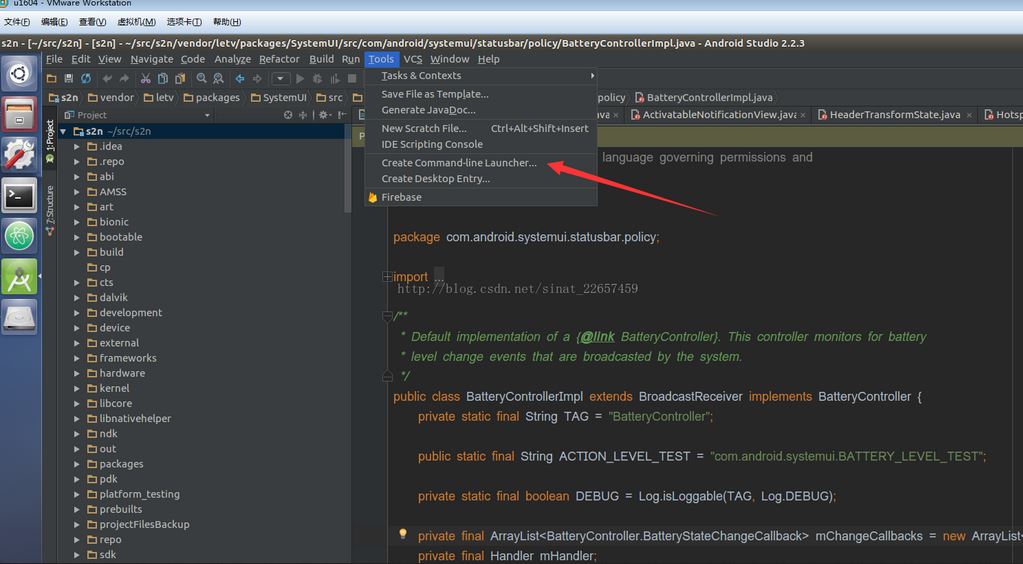Navigate Forward with the toolbar arrow
The height and width of the screenshot is (564, 1023).
[x=257, y=78]
